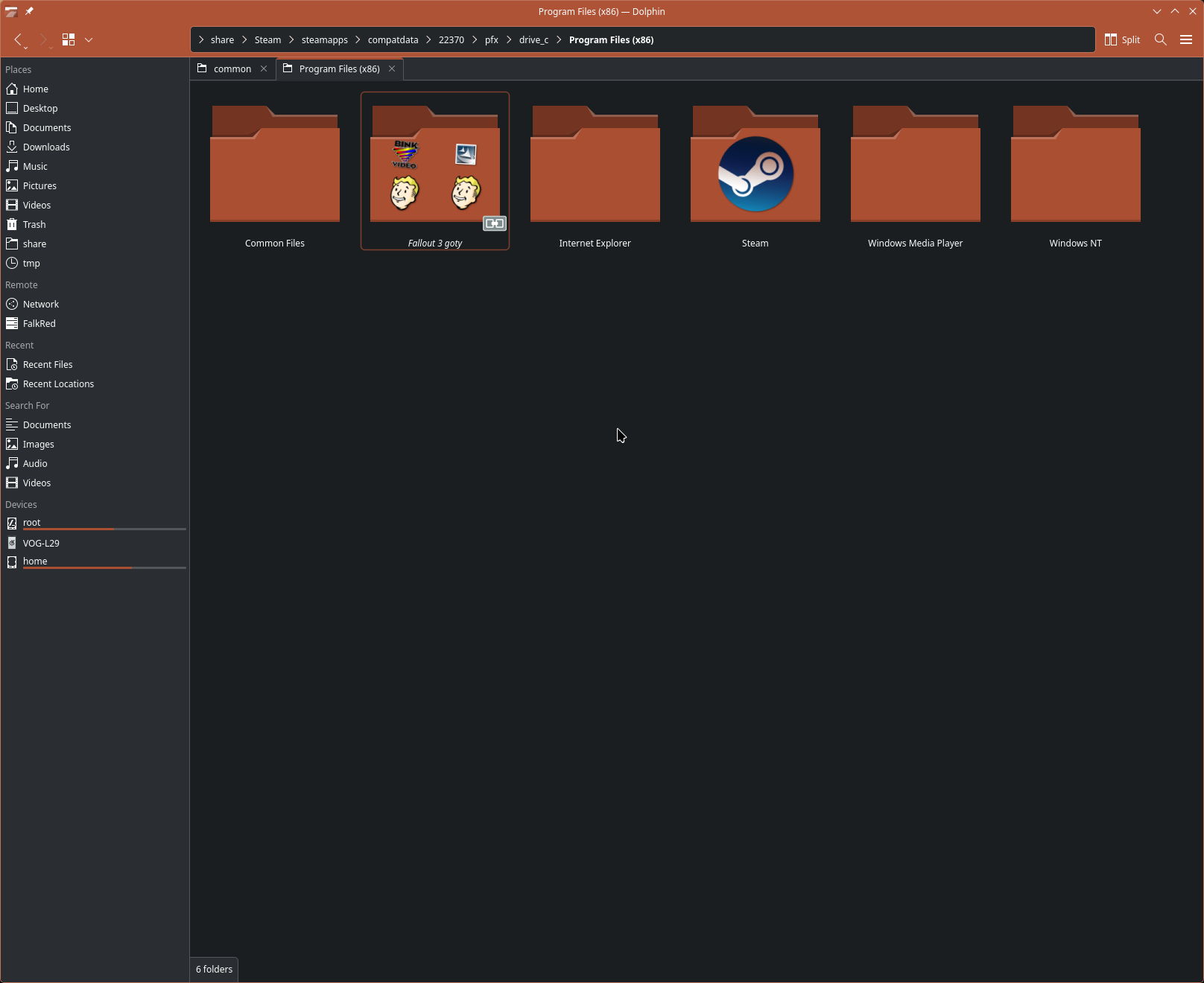This screenshot has width=1204, height=983.
Task: Open Downloads in Places sidebar
Action: (x=95, y=147)
